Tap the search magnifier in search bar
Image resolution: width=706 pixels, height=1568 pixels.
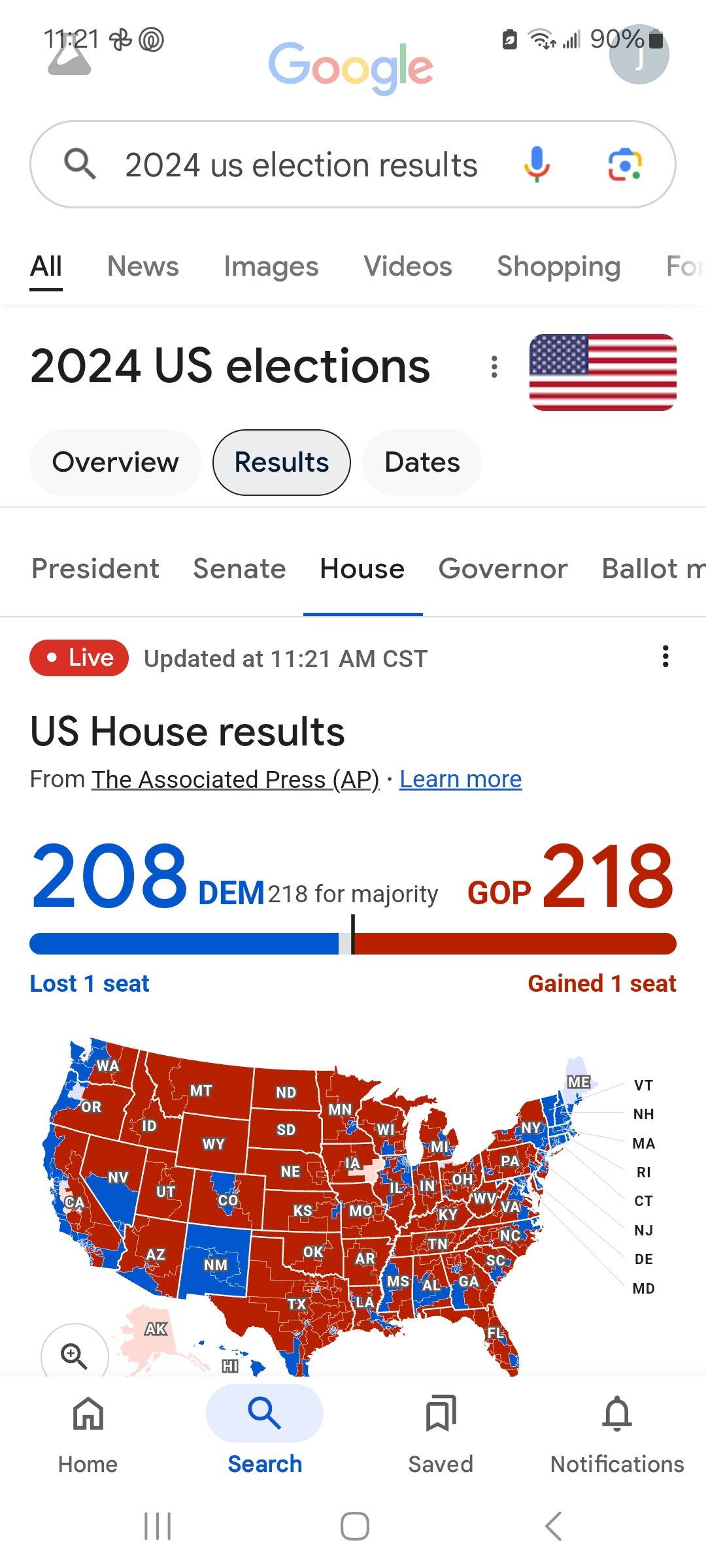(80, 164)
